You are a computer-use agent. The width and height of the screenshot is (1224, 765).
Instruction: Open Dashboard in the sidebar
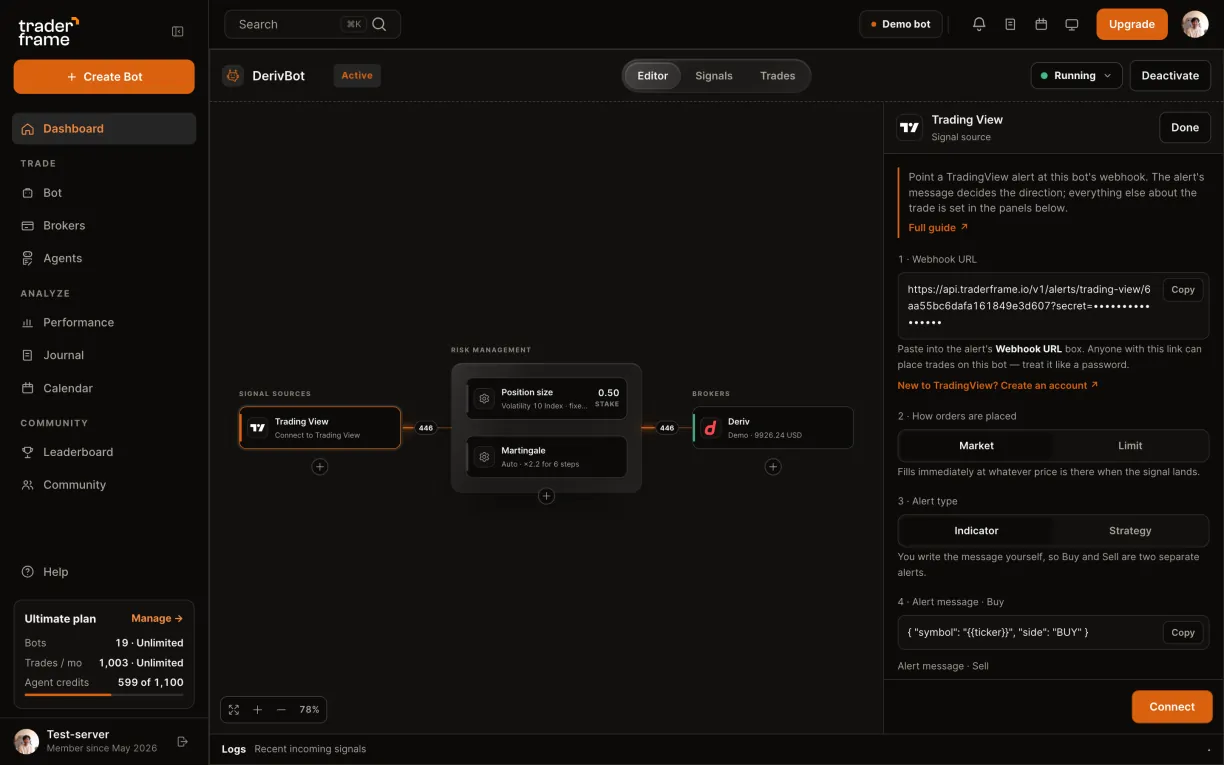tap(104, 128)
